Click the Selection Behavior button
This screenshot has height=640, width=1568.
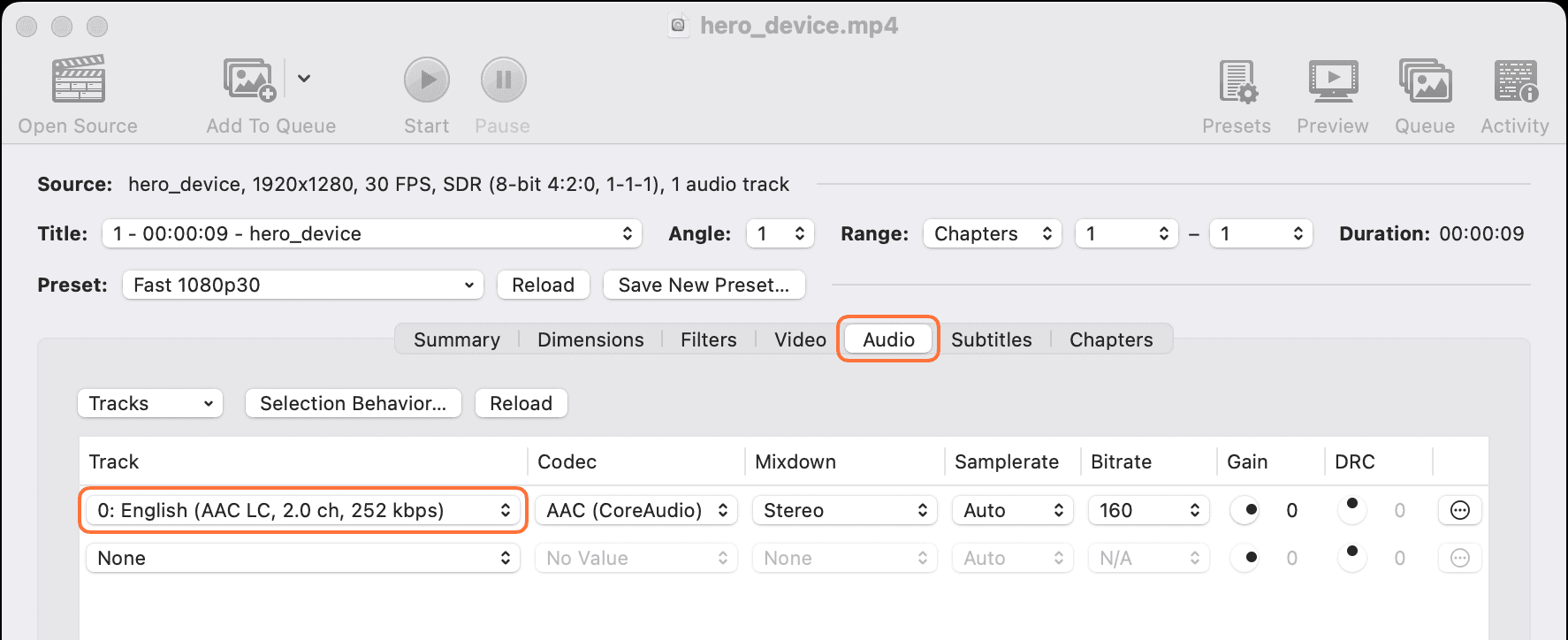(353, 403)
